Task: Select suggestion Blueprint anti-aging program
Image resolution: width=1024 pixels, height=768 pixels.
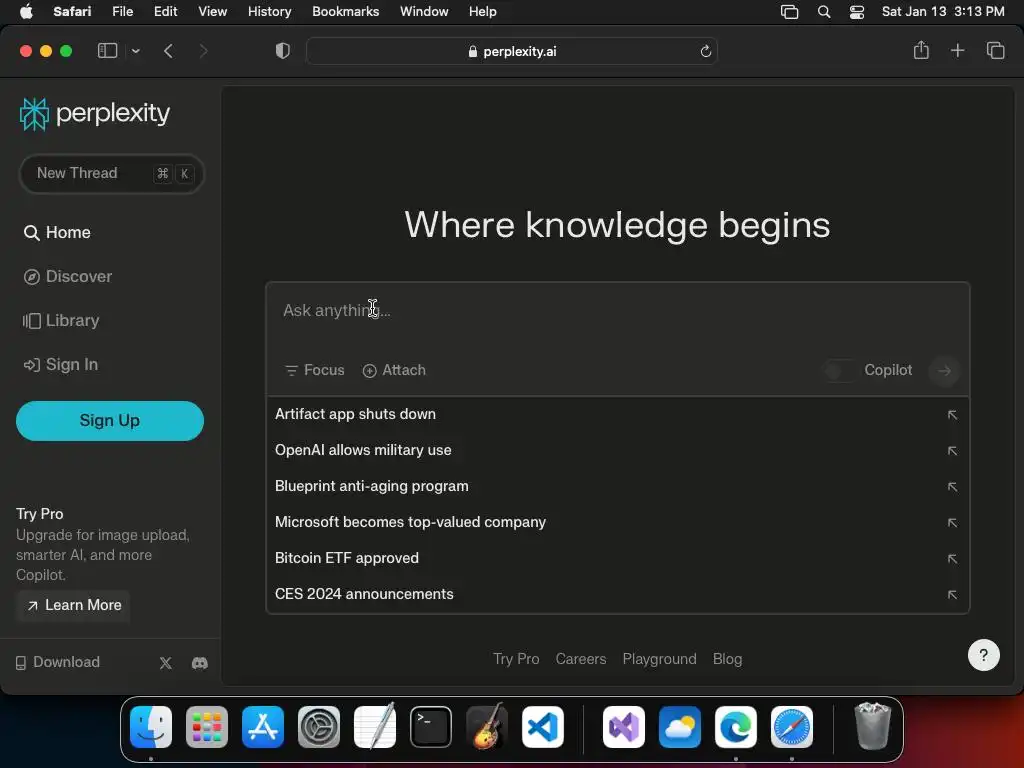Action: pyautogui.click(x=617, y=486)
